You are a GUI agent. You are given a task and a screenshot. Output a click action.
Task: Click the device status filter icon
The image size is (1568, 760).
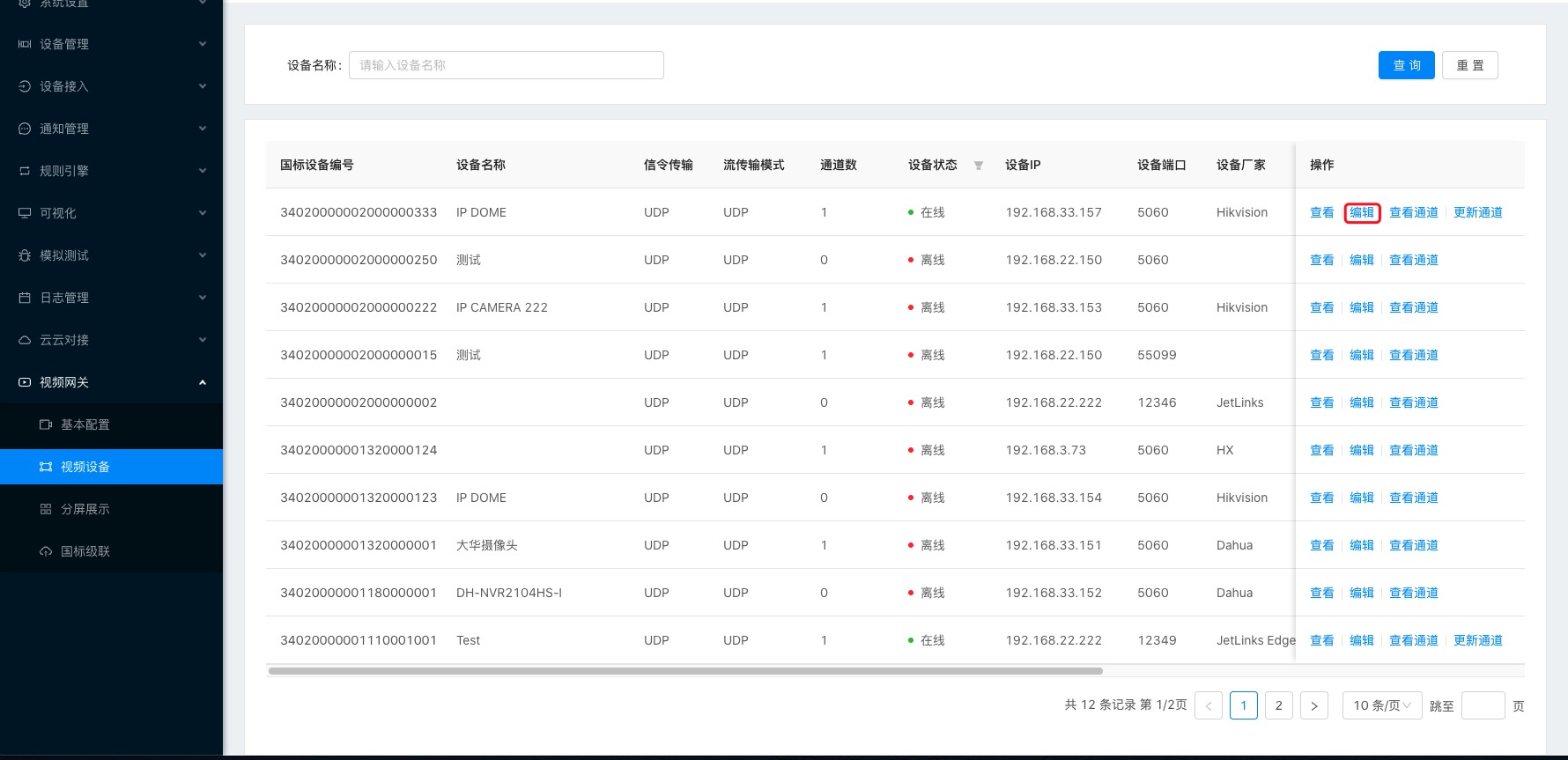[978, 166]
